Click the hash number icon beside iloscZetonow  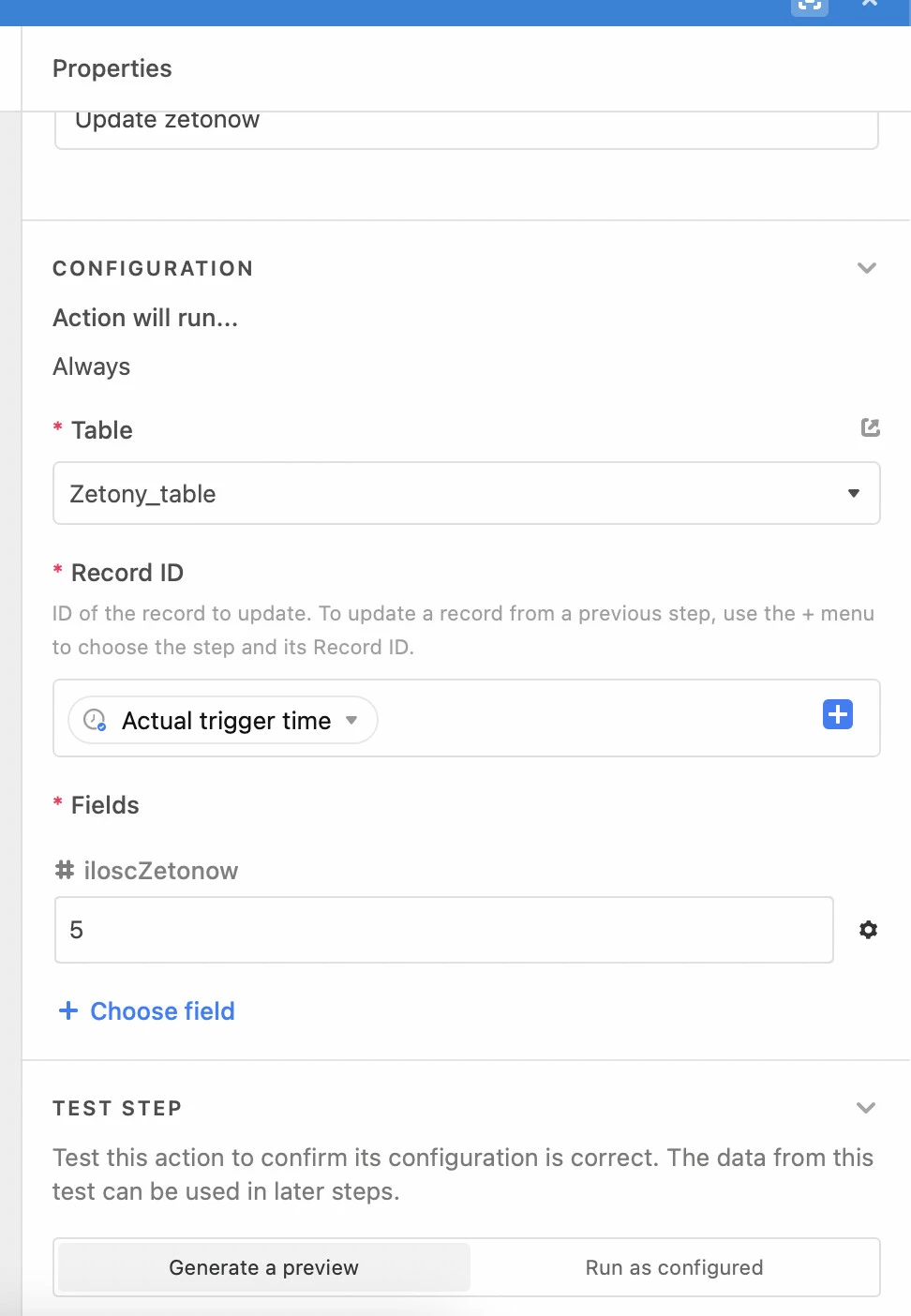point(65,871)
